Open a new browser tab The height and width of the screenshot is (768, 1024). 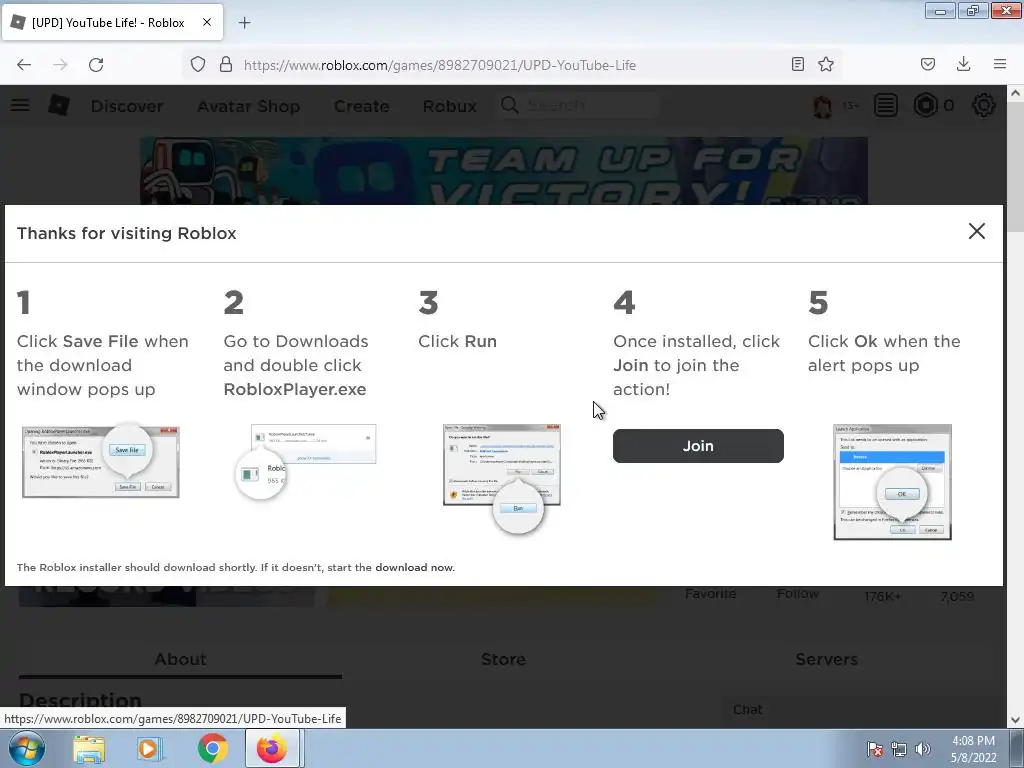pyautogui.click(x=244, y=23)
